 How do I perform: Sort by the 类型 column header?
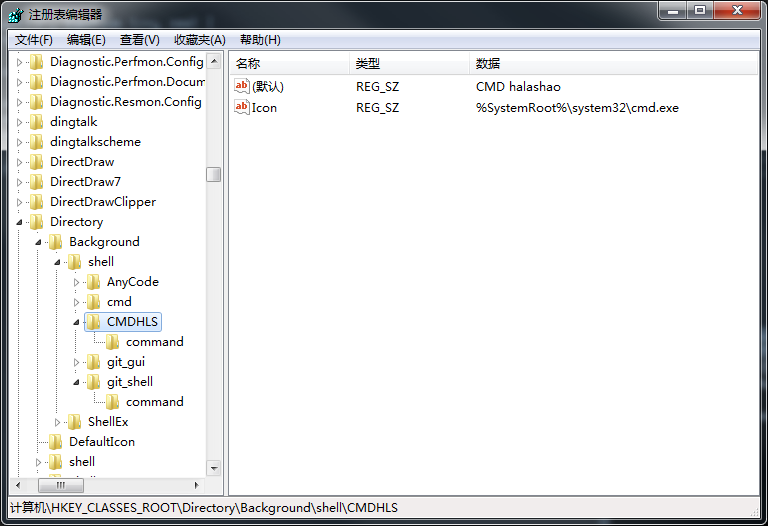click(x=409, y=63)
